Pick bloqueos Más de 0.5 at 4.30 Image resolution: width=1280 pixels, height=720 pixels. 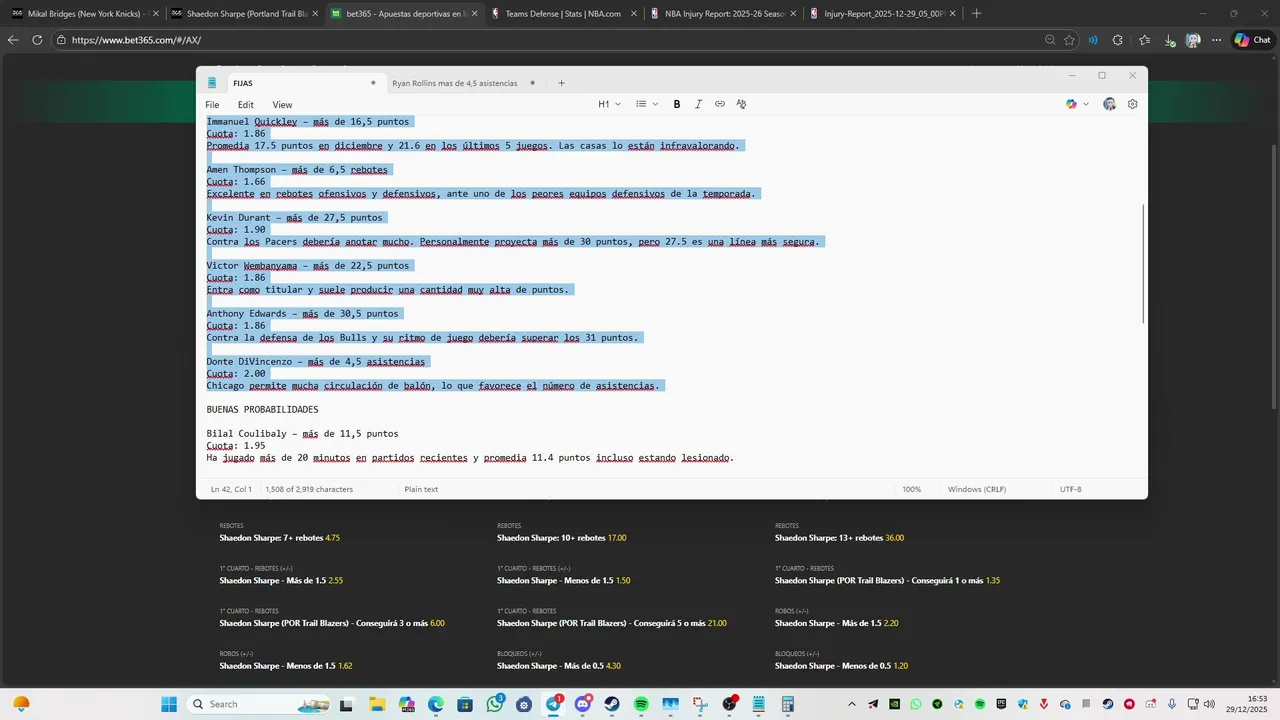559,666
